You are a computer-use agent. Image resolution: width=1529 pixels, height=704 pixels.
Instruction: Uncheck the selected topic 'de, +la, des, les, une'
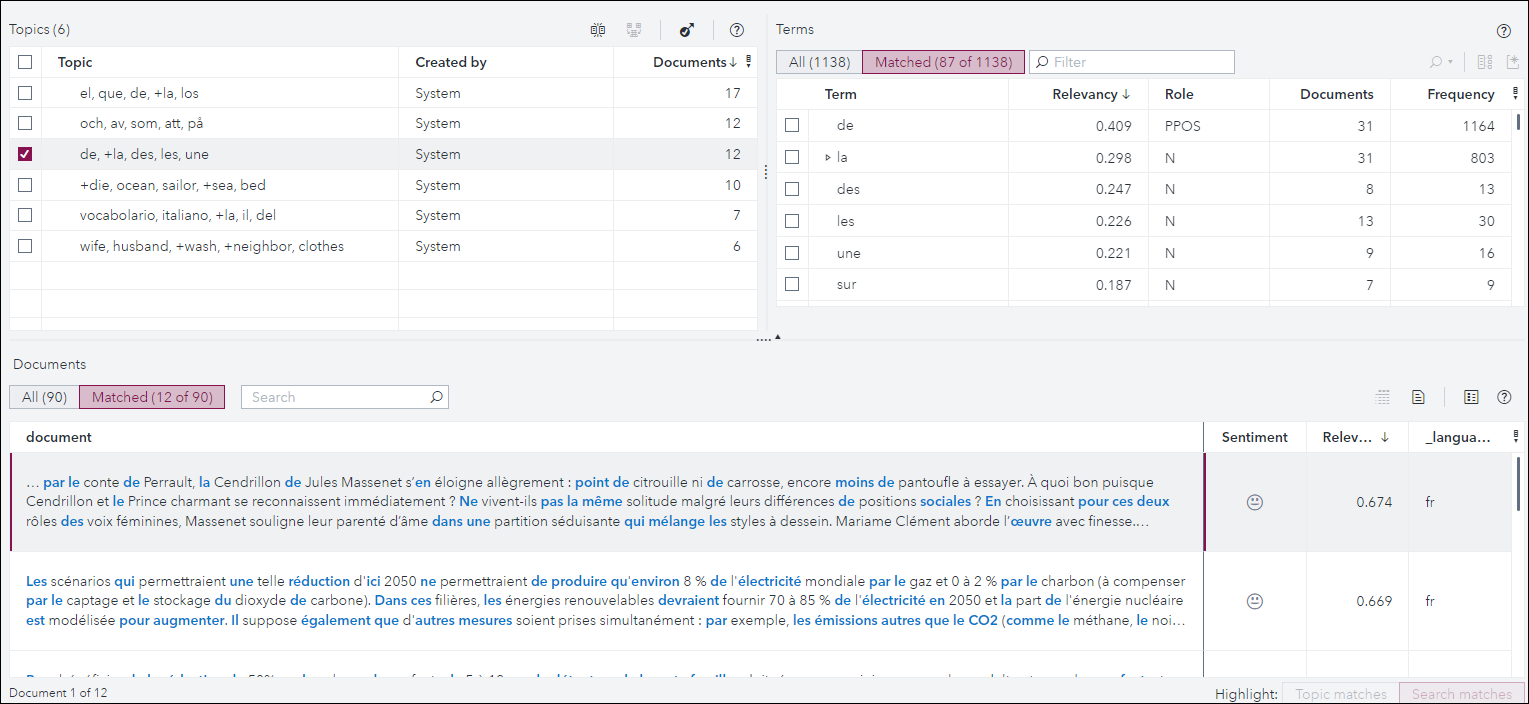pyautogui.click(x=24, y=155)
